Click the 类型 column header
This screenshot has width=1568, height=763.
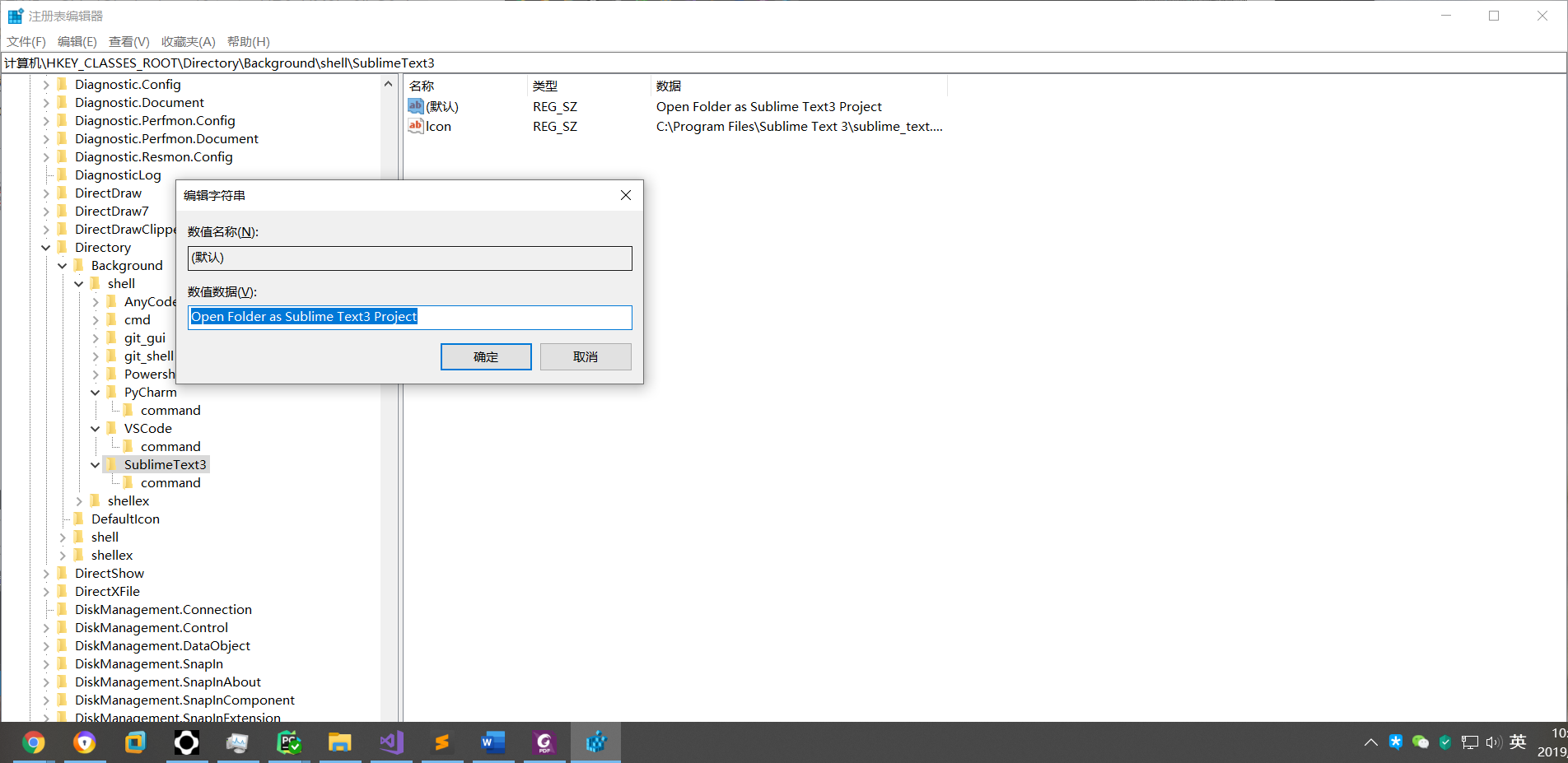(x=589, y=86)
